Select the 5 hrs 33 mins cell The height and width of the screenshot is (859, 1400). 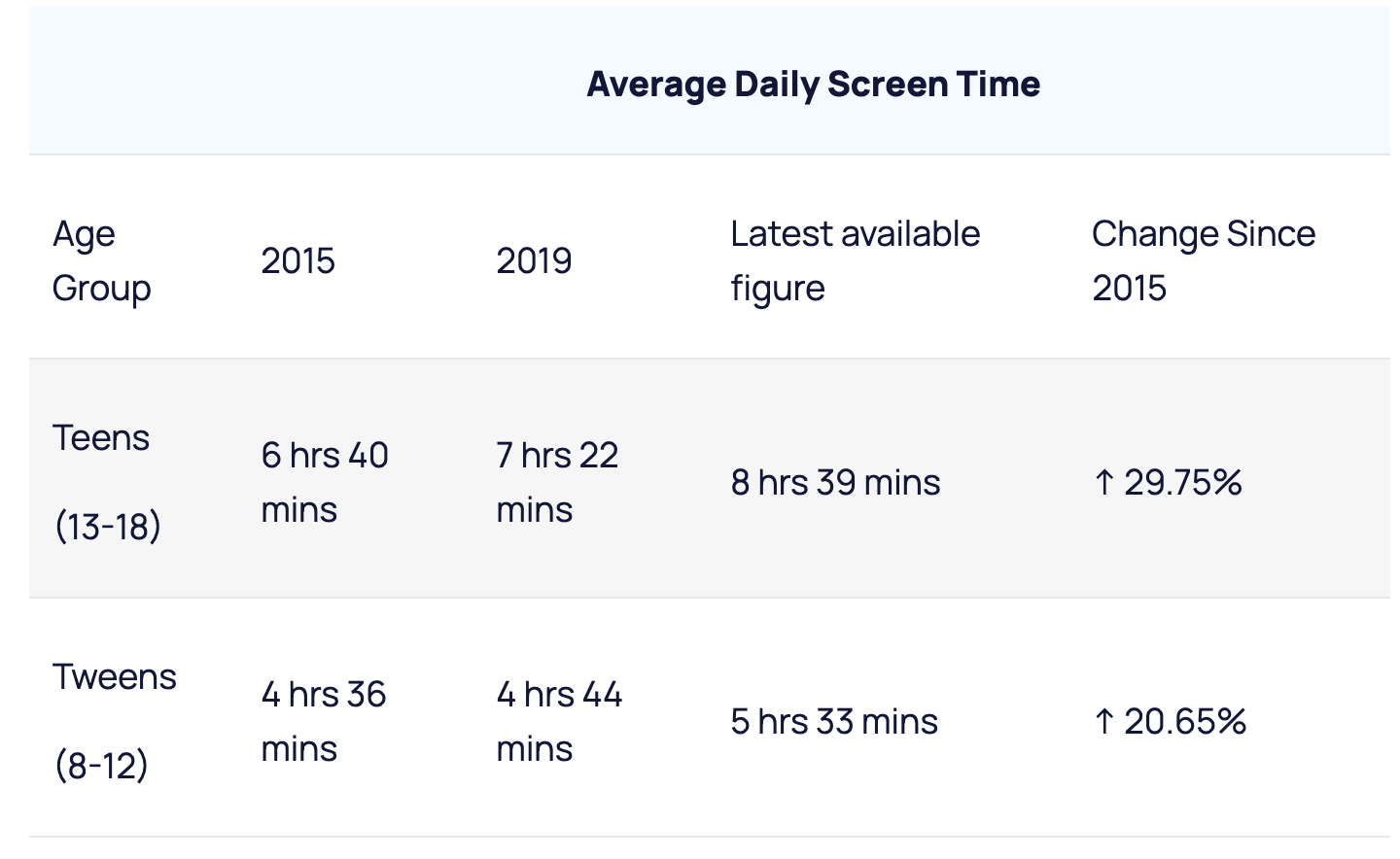coord(834,721)
